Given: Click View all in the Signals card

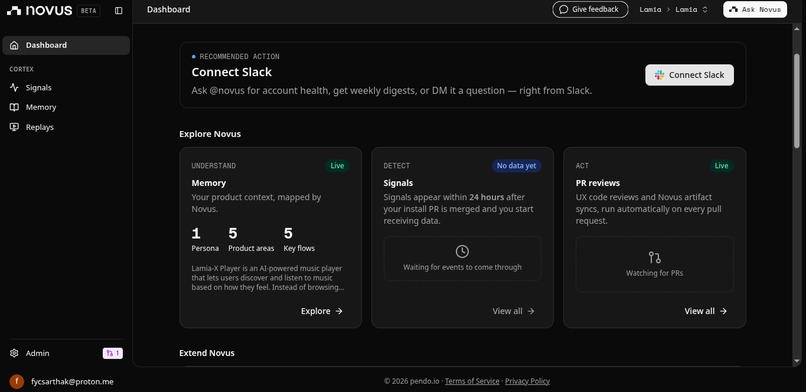Looking at the screenshot, I should [x=514, y=311].
